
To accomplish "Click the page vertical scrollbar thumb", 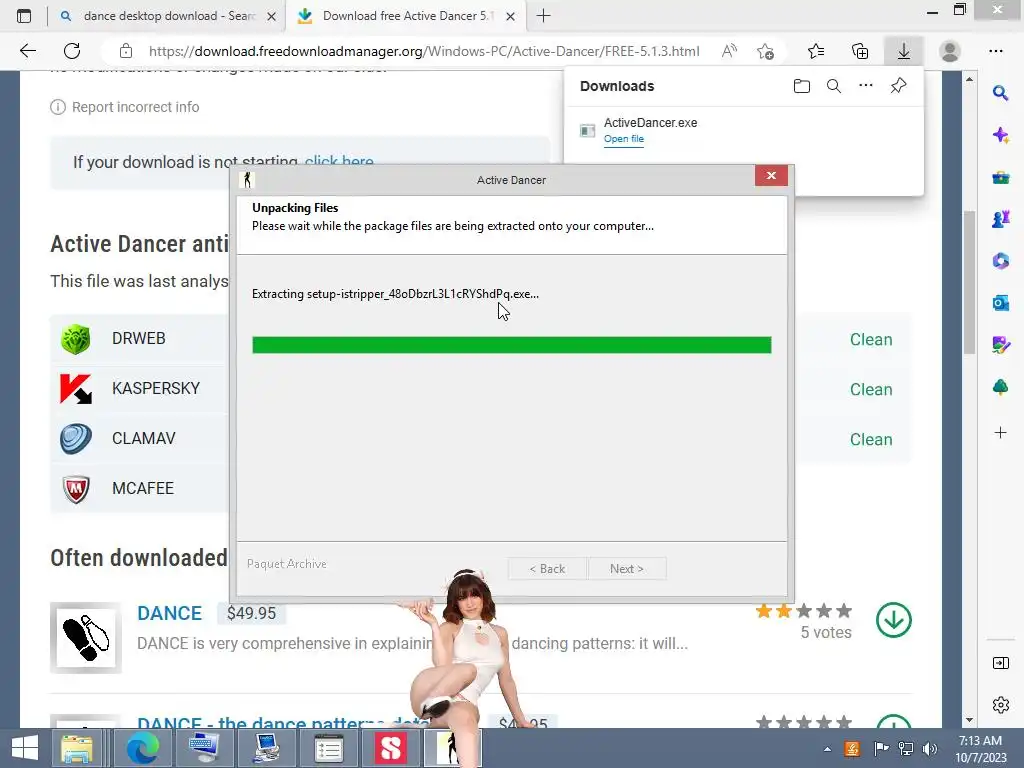I will [x=969, y=281].
